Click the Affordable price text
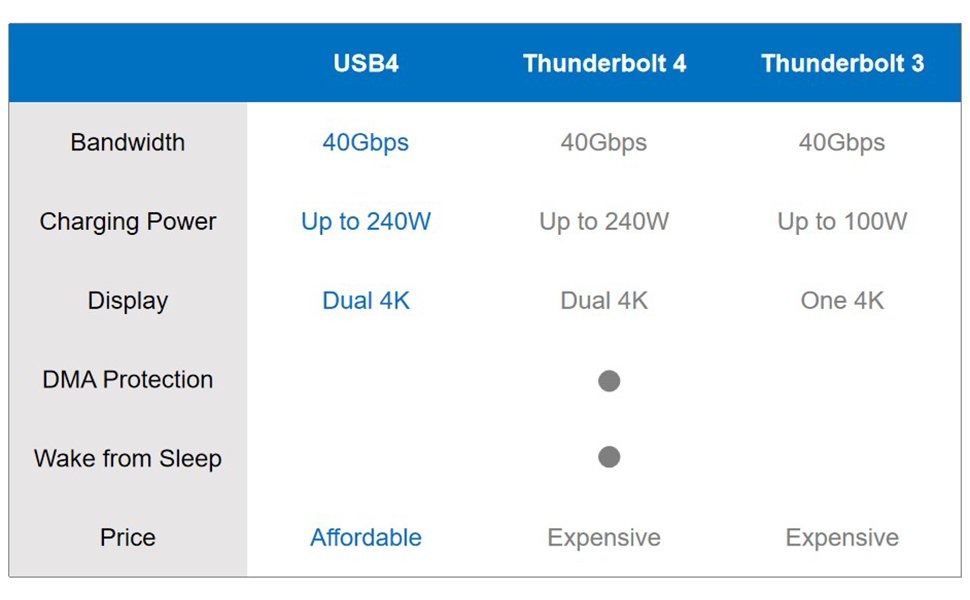 click(366, 537)
